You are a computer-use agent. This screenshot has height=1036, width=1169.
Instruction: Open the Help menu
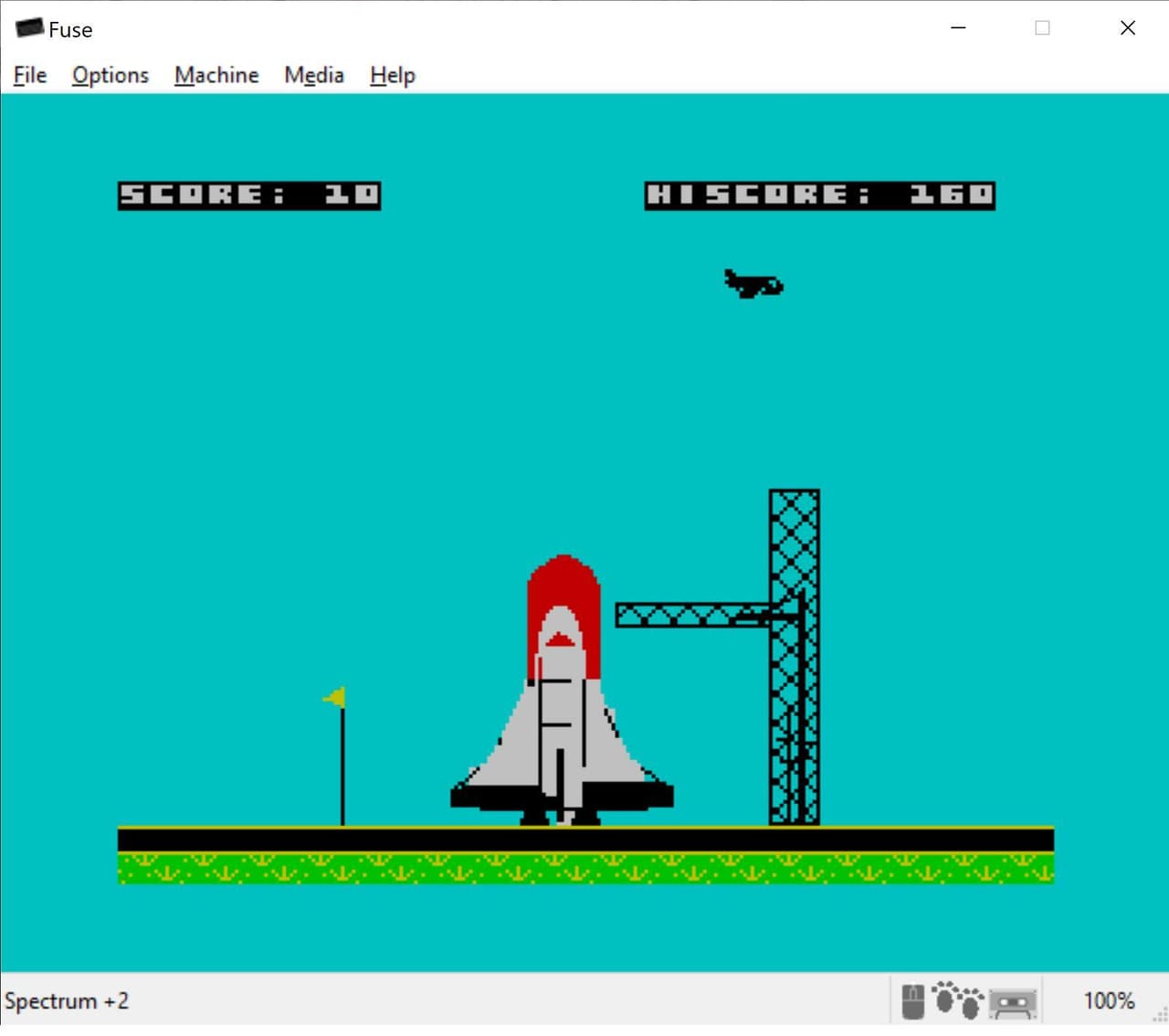click(393, 75)
